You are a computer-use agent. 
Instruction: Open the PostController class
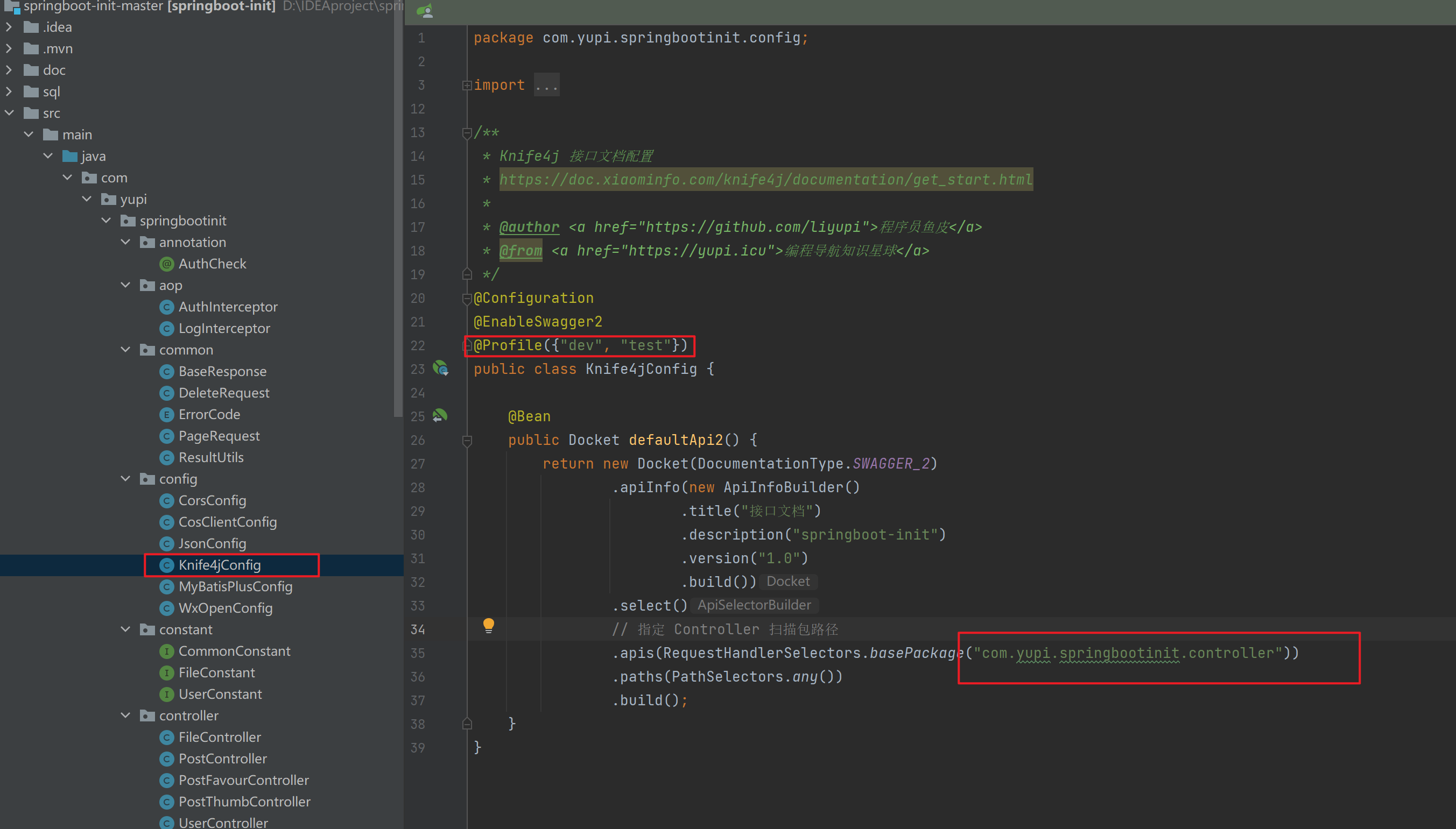click(x=222, y=759)
